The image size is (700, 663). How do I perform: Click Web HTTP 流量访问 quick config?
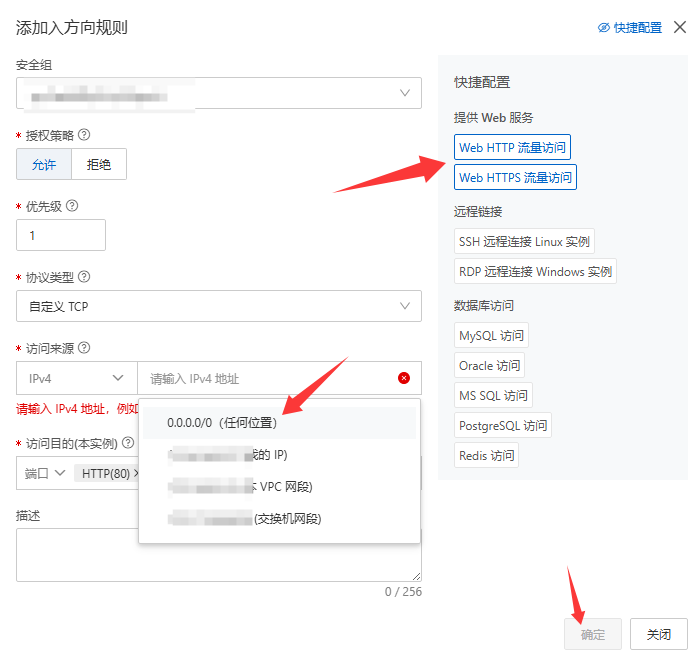(512, 147)
